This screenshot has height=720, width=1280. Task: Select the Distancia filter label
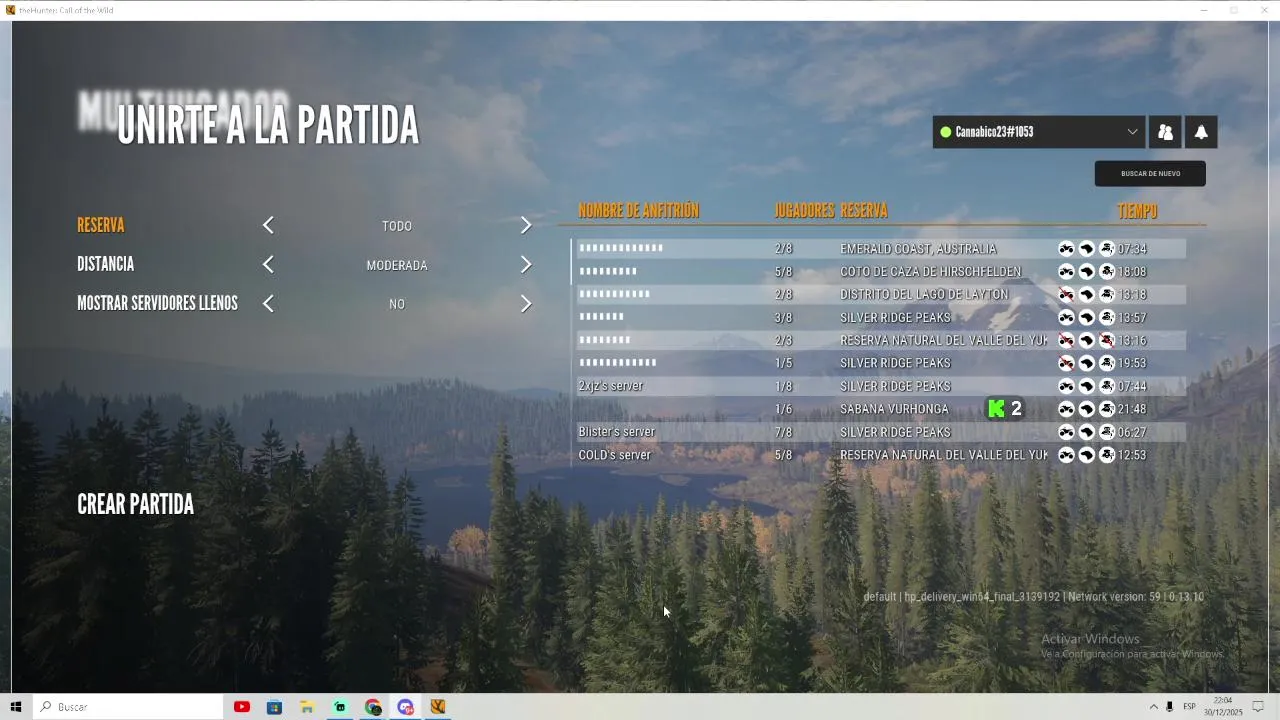105,265
